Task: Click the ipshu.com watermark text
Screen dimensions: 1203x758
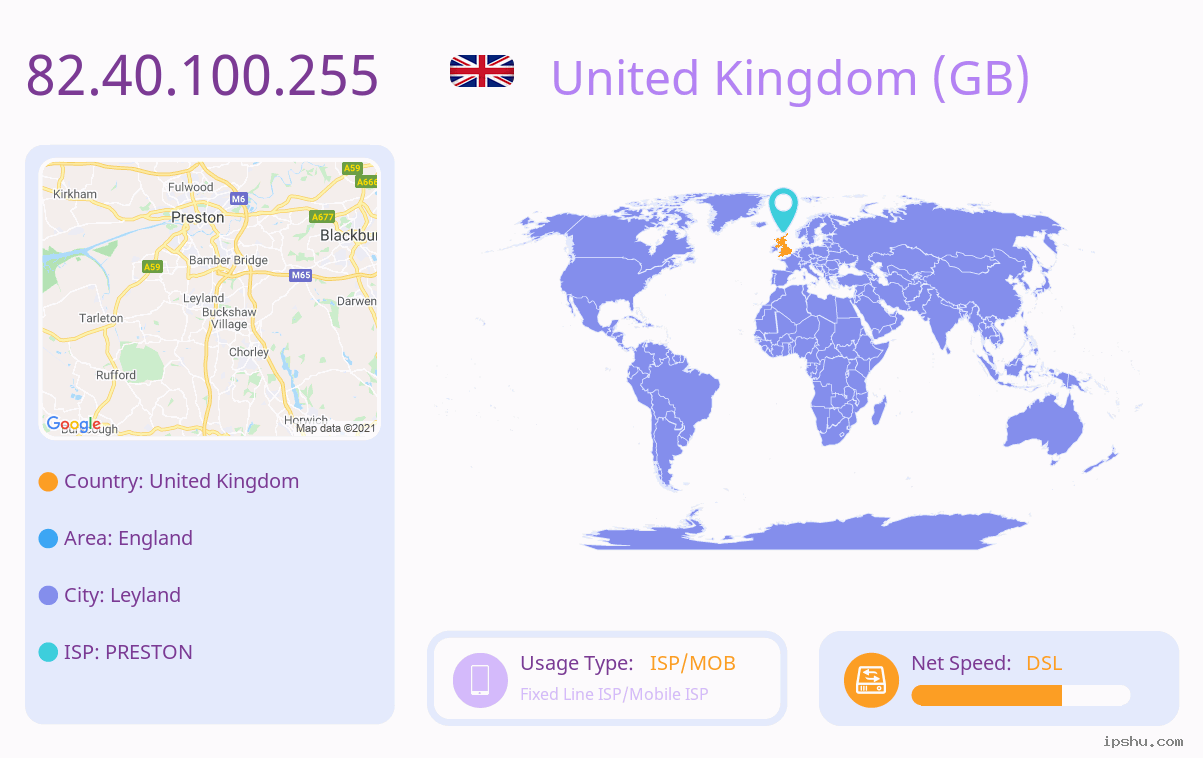Action: 1143,741
